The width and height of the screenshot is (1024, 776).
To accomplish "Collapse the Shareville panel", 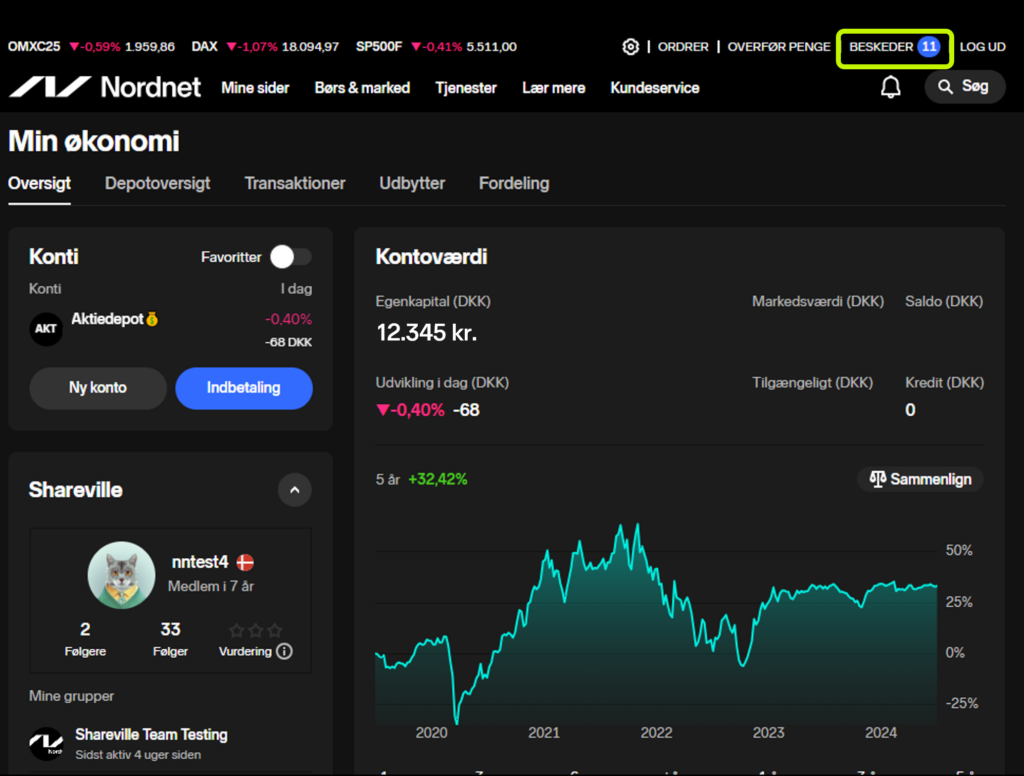I will [x=295, y=490].
